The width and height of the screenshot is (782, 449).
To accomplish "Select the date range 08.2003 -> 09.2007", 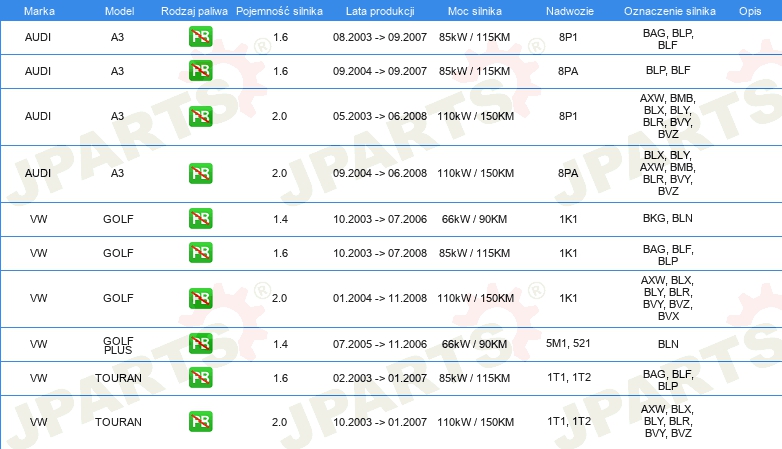I will pyautogui.click(x=380, y=37).
